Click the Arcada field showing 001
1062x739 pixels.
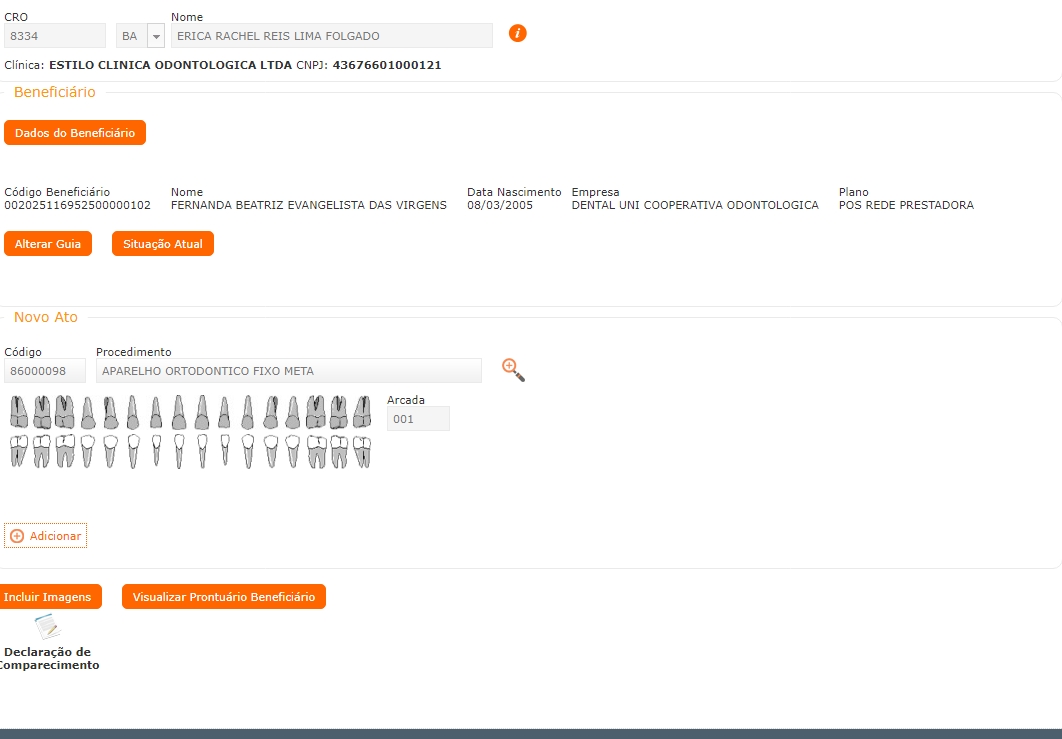[x=418, y=419]
